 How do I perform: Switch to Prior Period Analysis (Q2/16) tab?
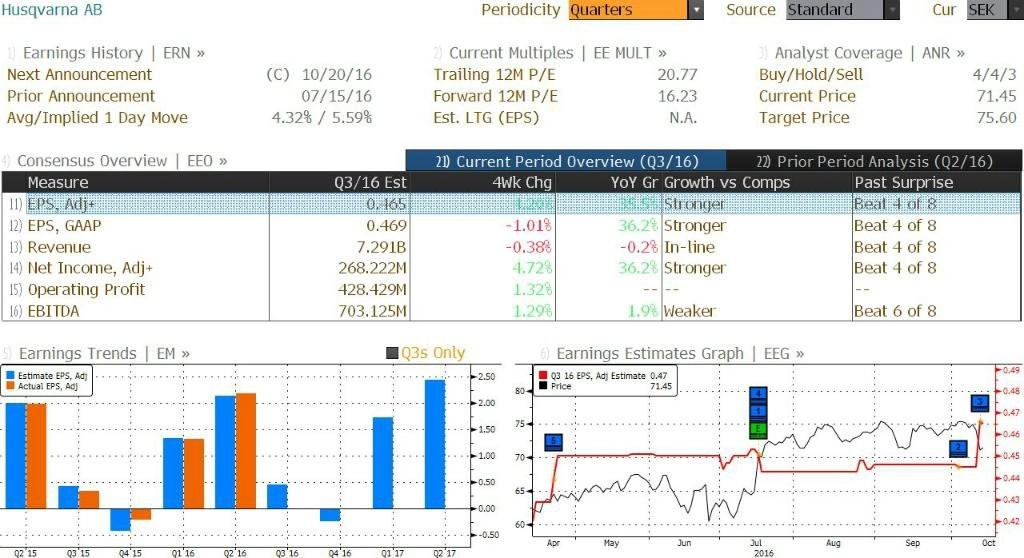[874, 161]
